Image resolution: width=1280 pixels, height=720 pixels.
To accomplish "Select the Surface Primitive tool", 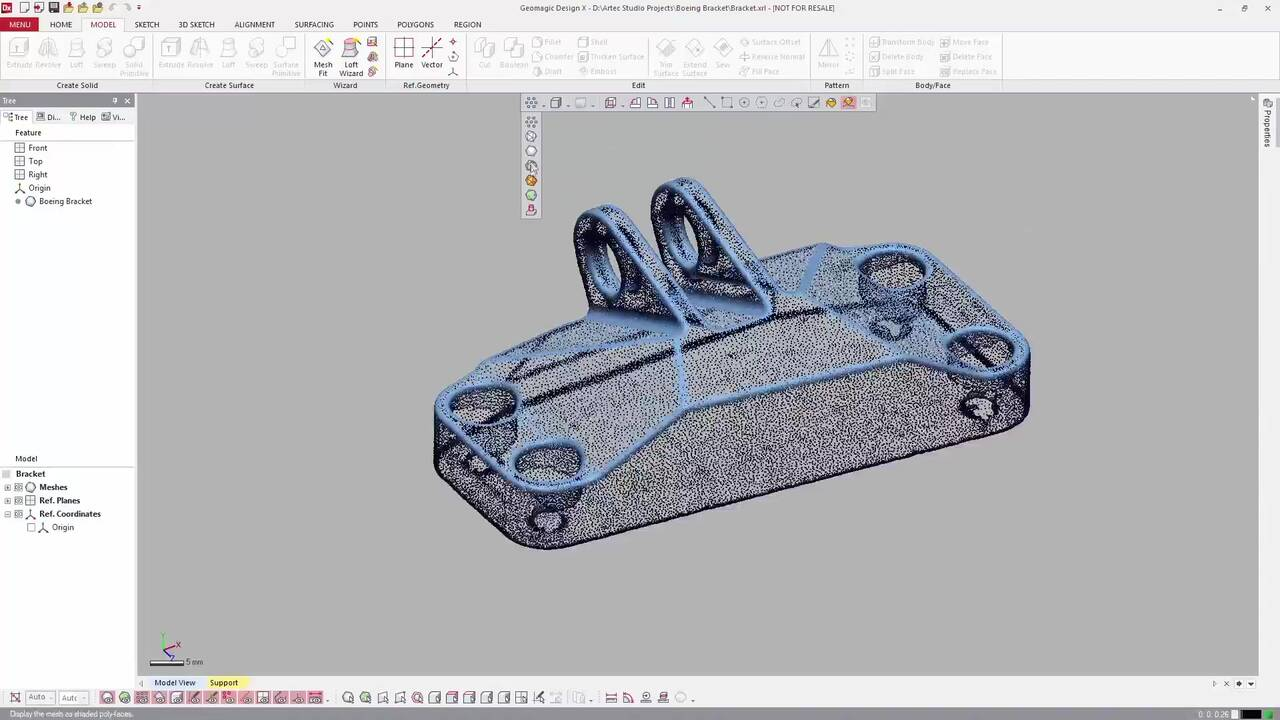I will point(286,57).
